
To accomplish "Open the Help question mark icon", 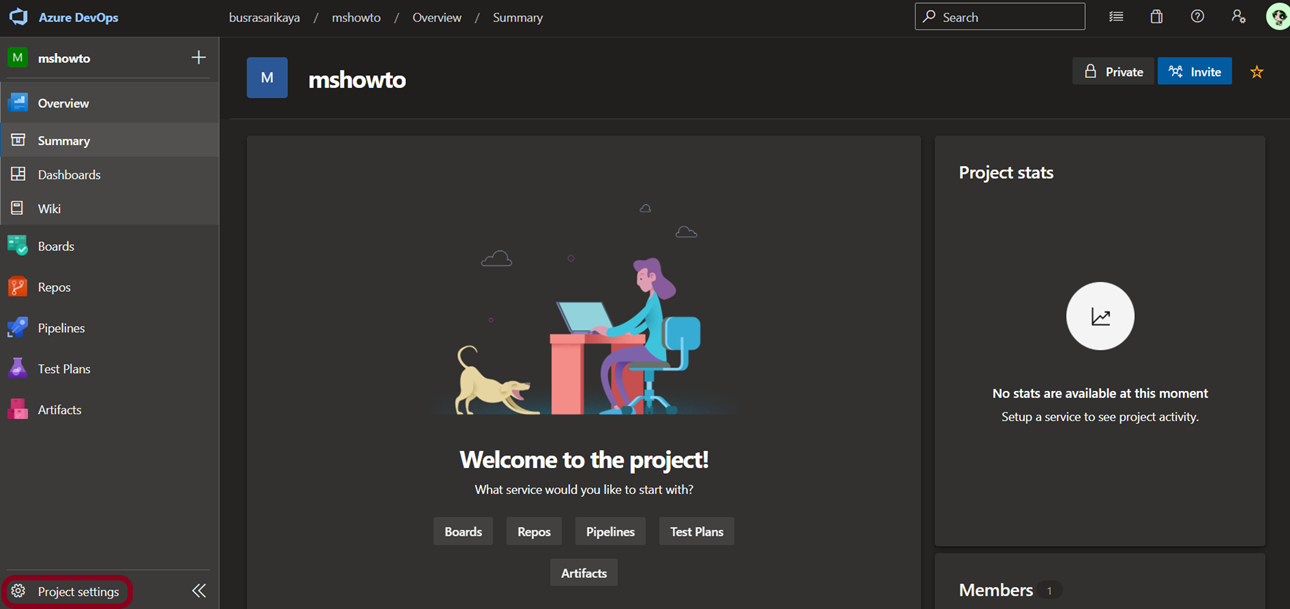I will [1197, 17].
